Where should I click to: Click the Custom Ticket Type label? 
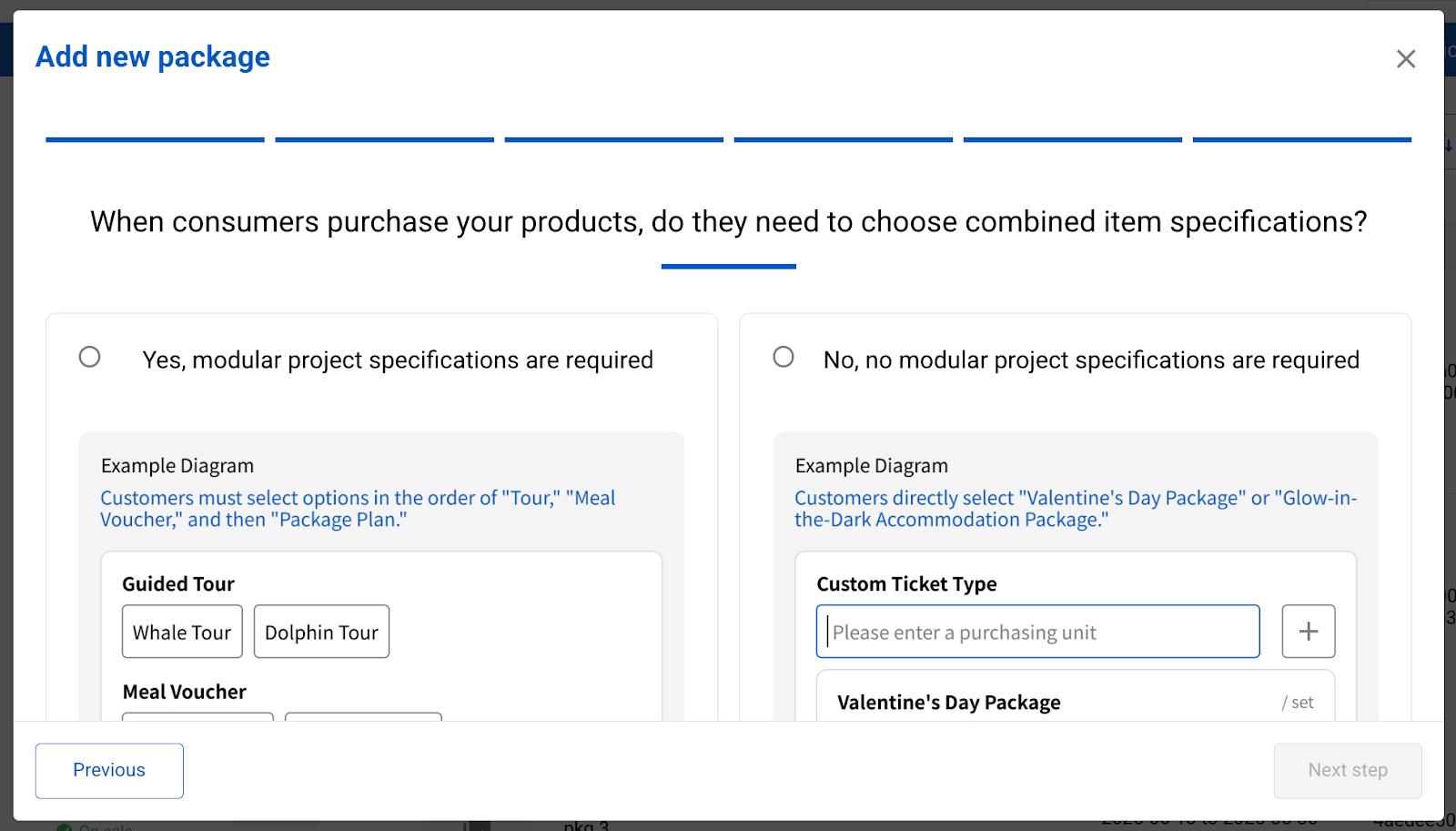906,584
